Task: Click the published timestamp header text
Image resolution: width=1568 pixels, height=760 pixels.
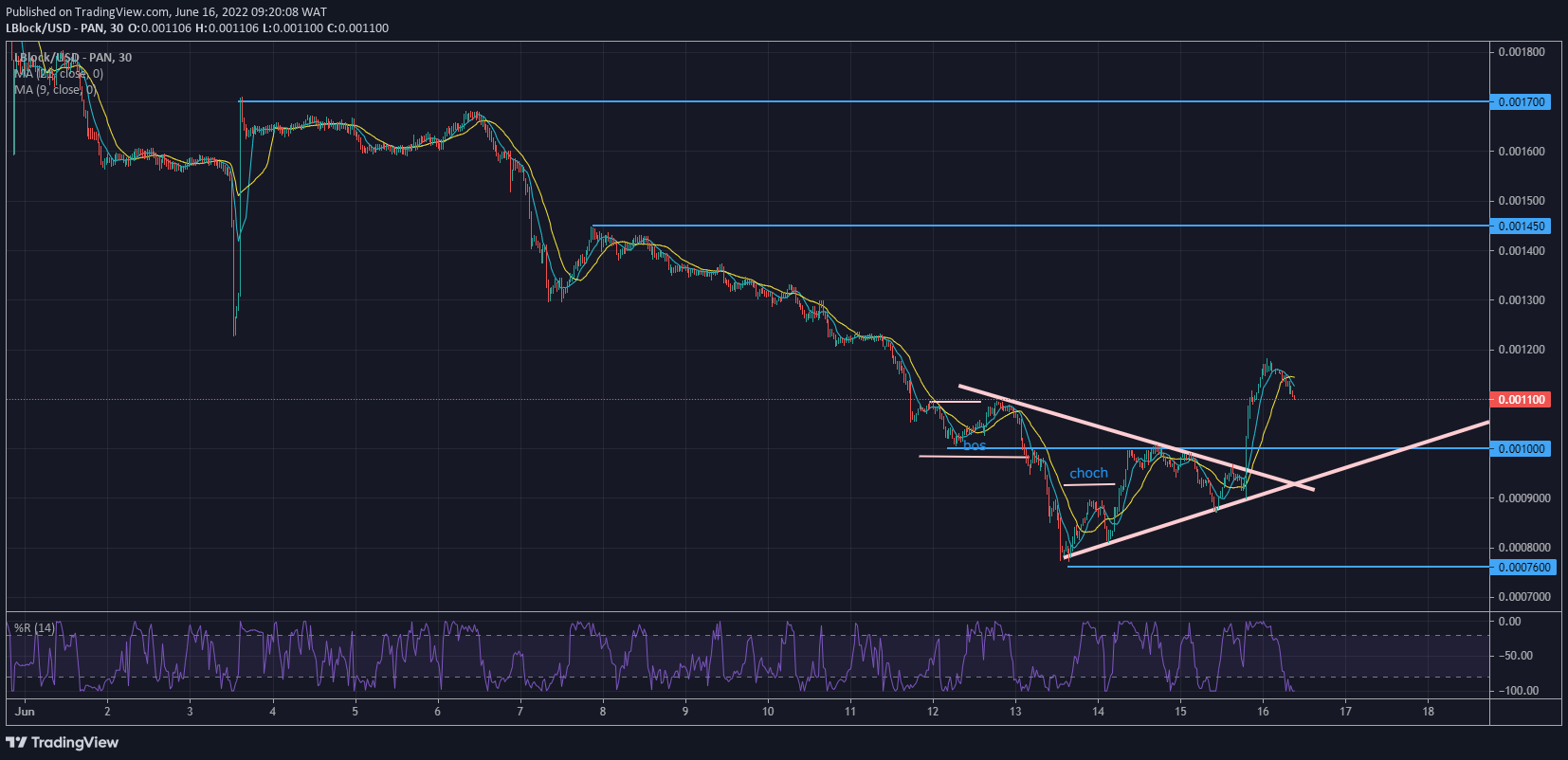Action: pyautogui.click(x=167, y=12)
